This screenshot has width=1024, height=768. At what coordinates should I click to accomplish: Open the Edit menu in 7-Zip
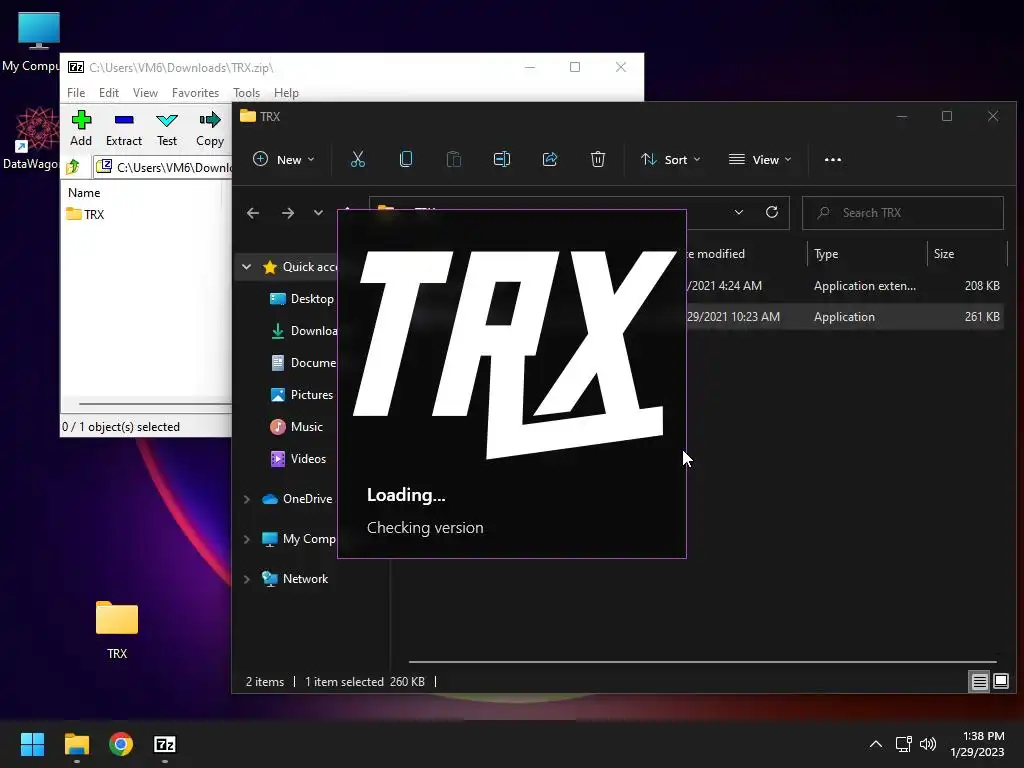click(108, 93)
